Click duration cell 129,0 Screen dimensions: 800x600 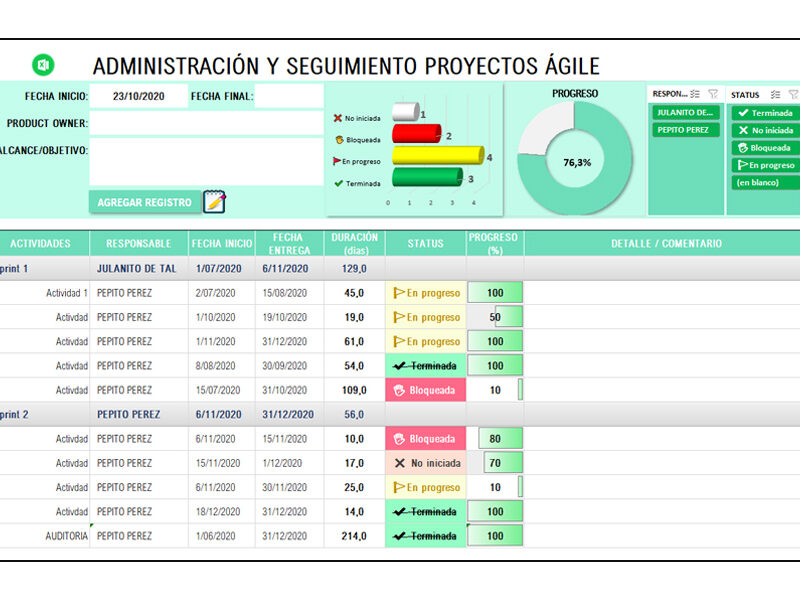[x=354, y=268]
